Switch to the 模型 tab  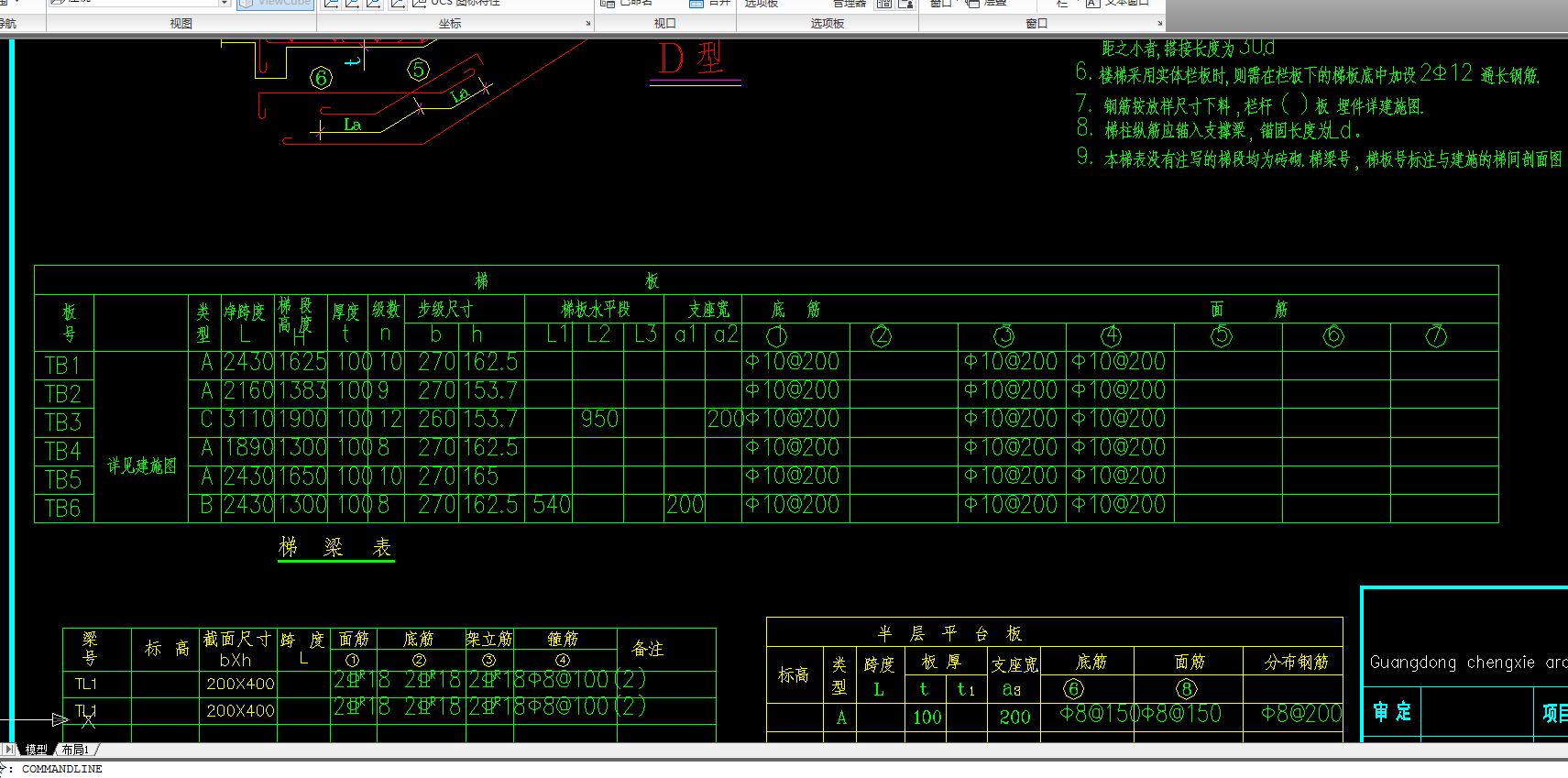pyautogui.click(x=37, y=750)
